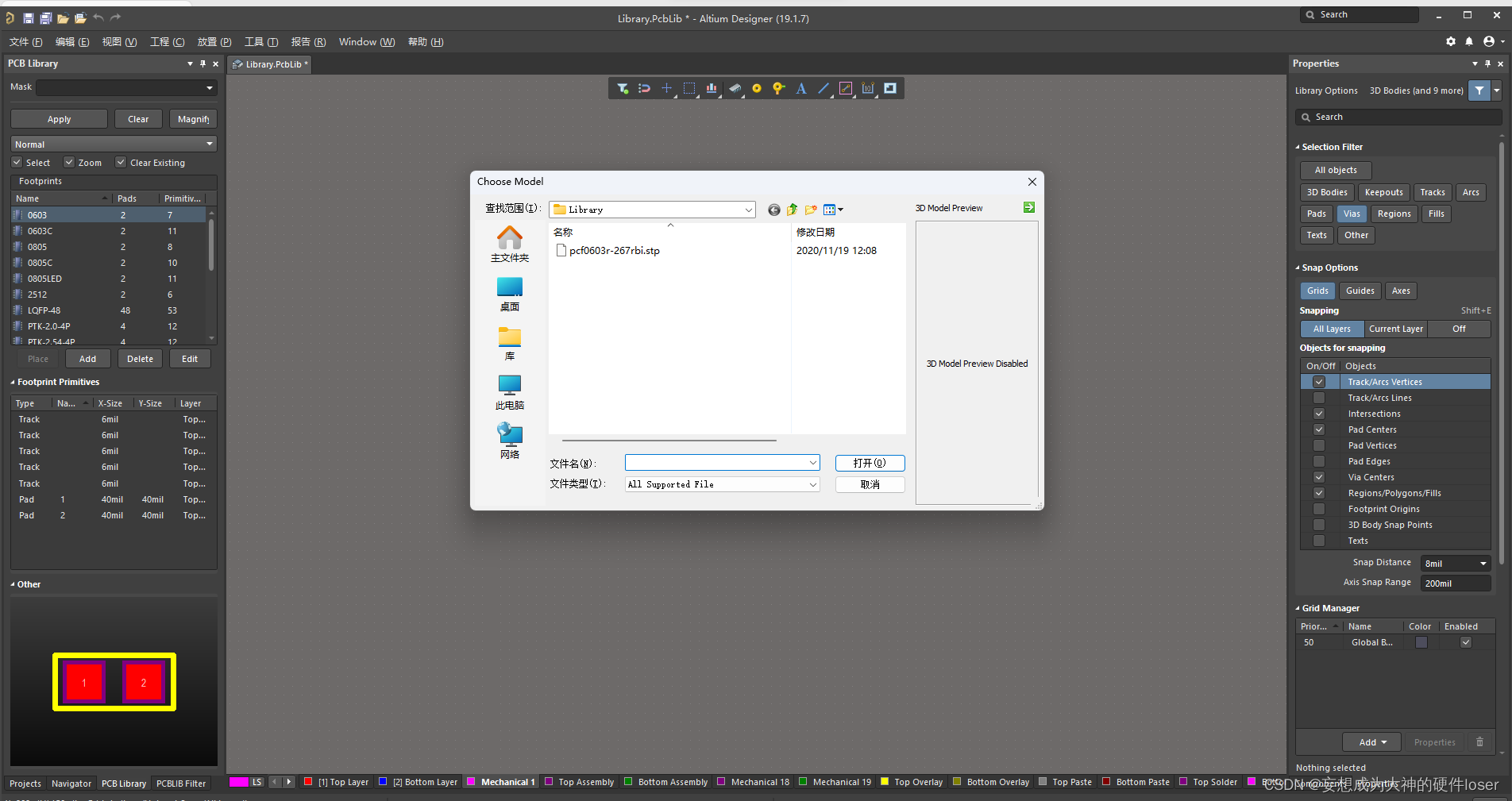1512x801 pixels.
Task: Go up one folder level in dialog
Action: pyautogui.click(x=793, y=210)
